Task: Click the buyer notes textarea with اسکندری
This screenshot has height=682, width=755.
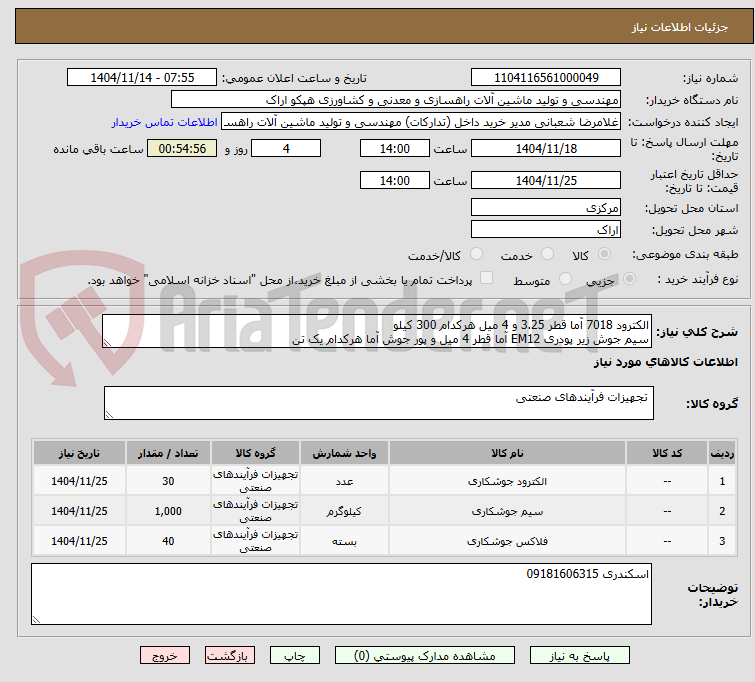Action: click(341, 594)
